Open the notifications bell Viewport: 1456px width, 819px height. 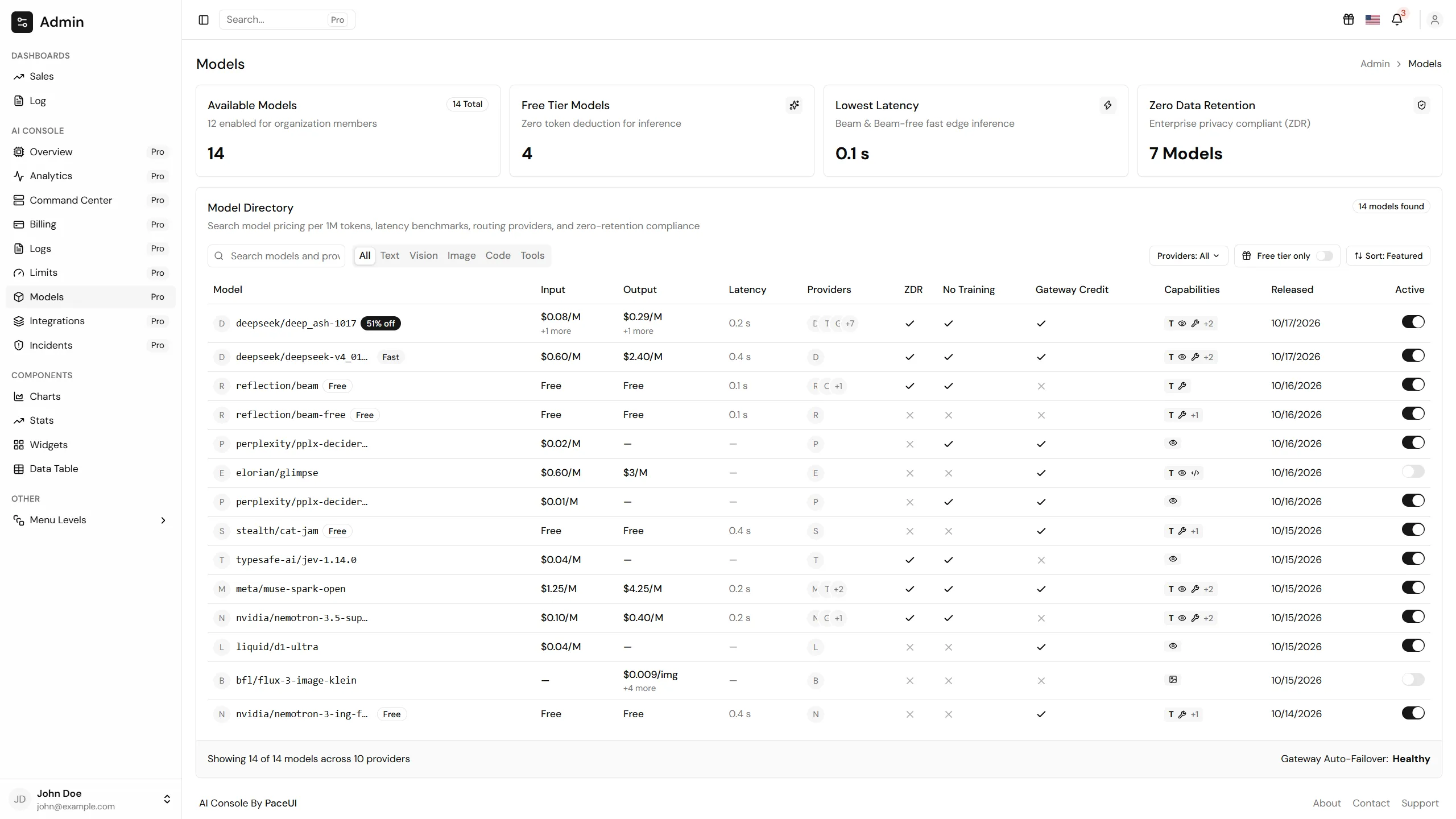pos(1397,20)
